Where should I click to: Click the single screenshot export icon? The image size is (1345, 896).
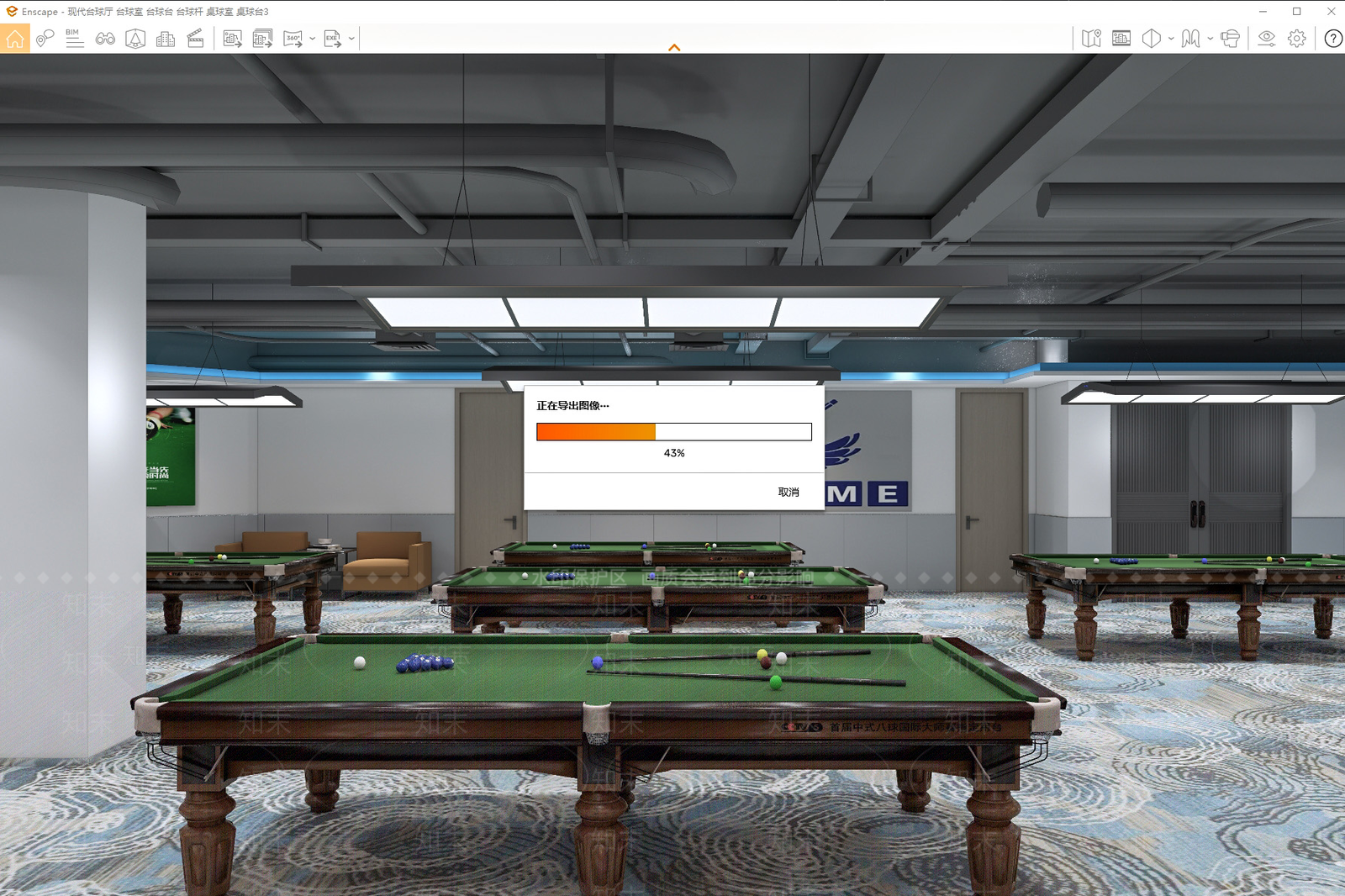tap(233, 39)
